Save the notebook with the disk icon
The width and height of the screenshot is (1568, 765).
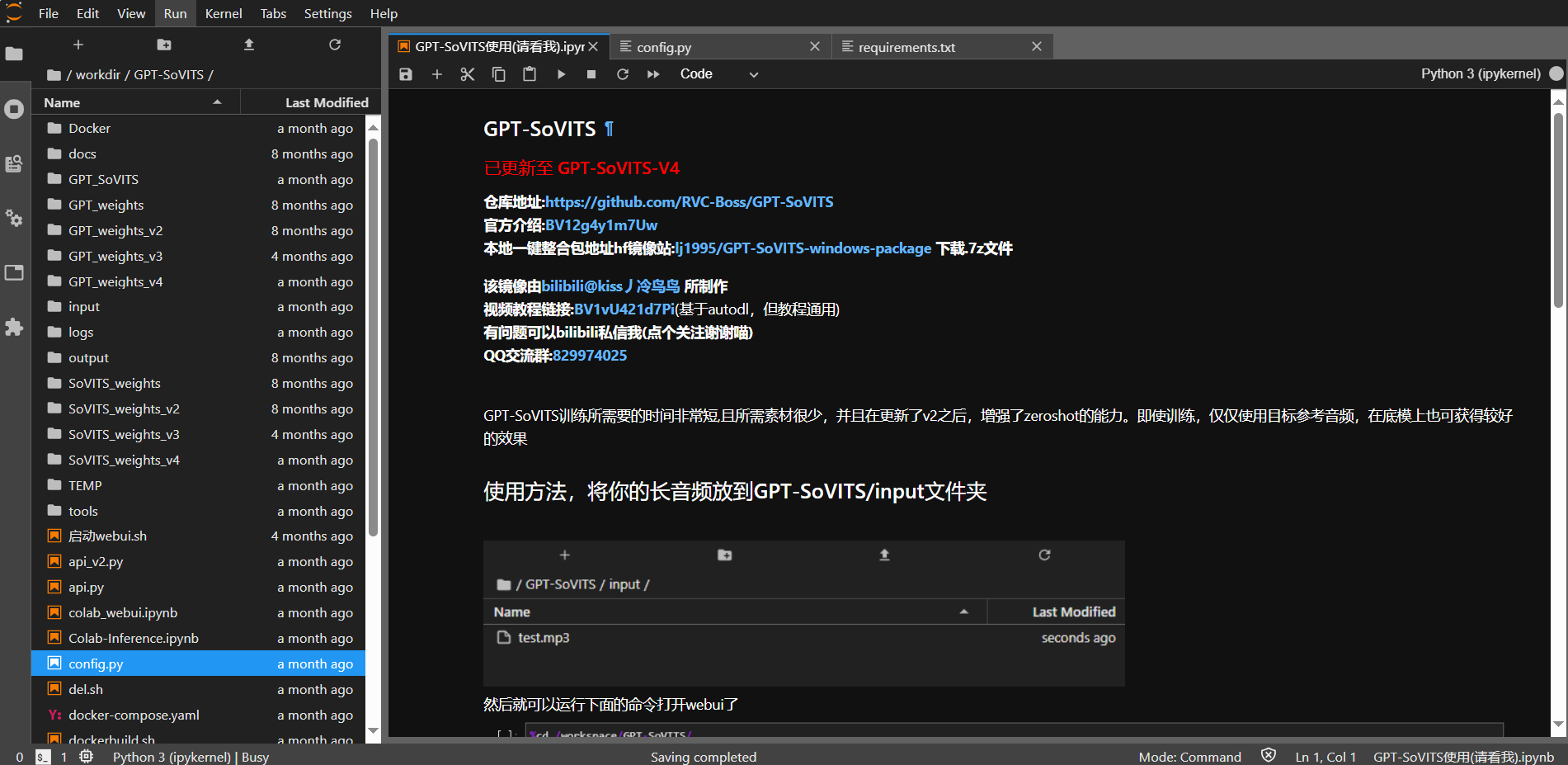[x=406, y=74]
